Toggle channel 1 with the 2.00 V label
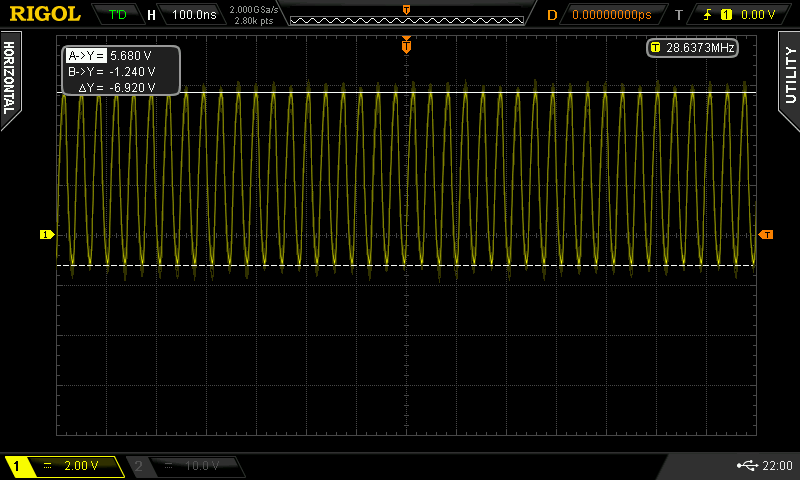 pyautogui.click(x=65, y=466)
